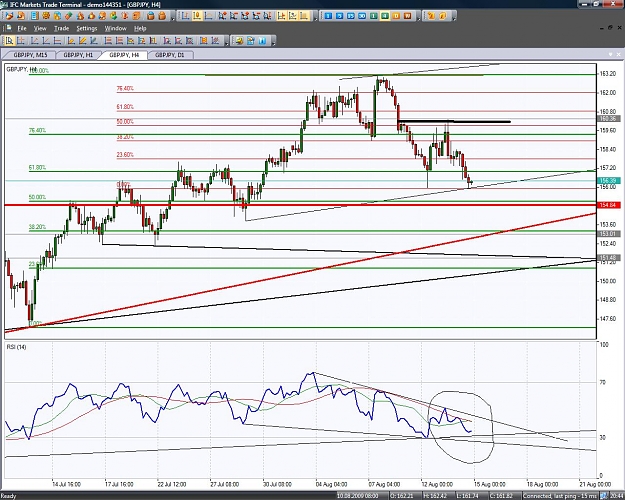The height and width of the screenshot is (500, 625).
Task: Expand the small three-icon toolbar overflow arrow
Action: pos(273,41)
